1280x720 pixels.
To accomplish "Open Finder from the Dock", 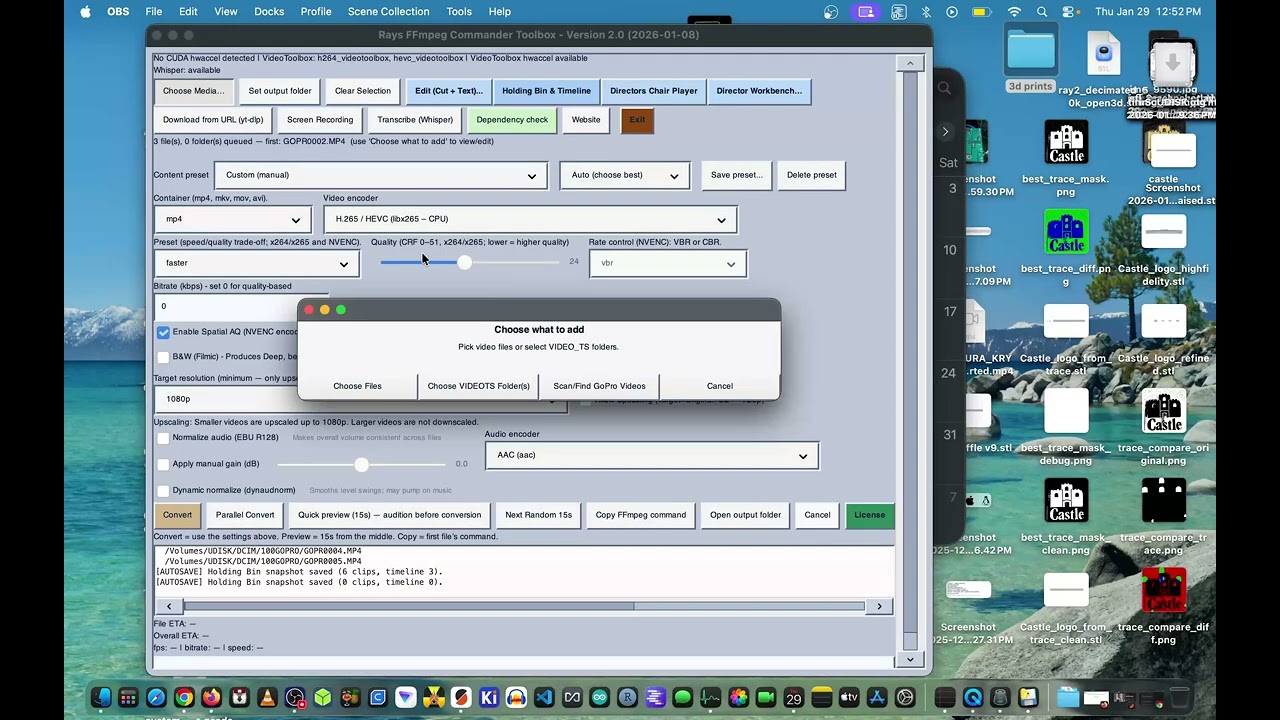I will point(101,697).
